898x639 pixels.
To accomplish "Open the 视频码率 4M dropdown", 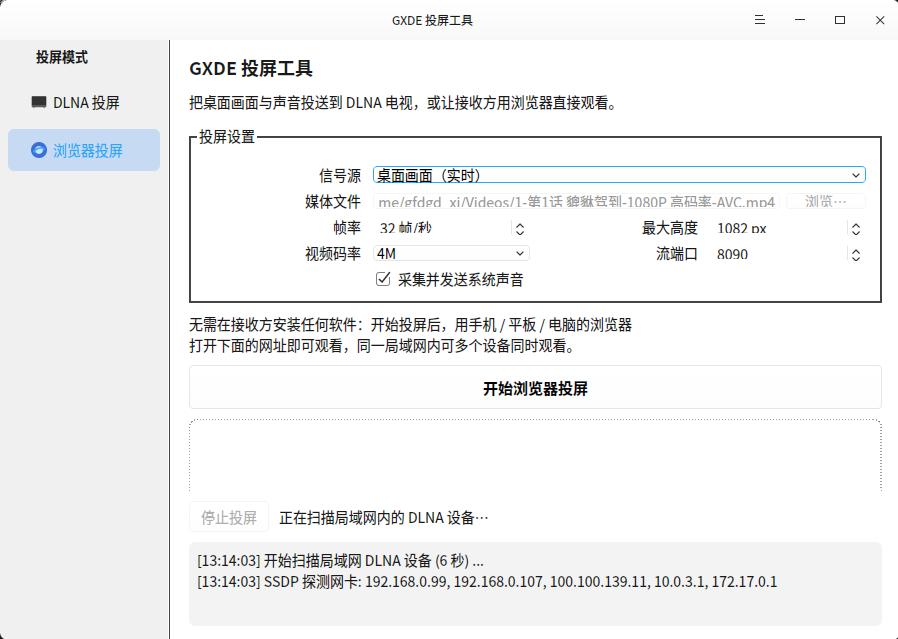I will (451, 253).
